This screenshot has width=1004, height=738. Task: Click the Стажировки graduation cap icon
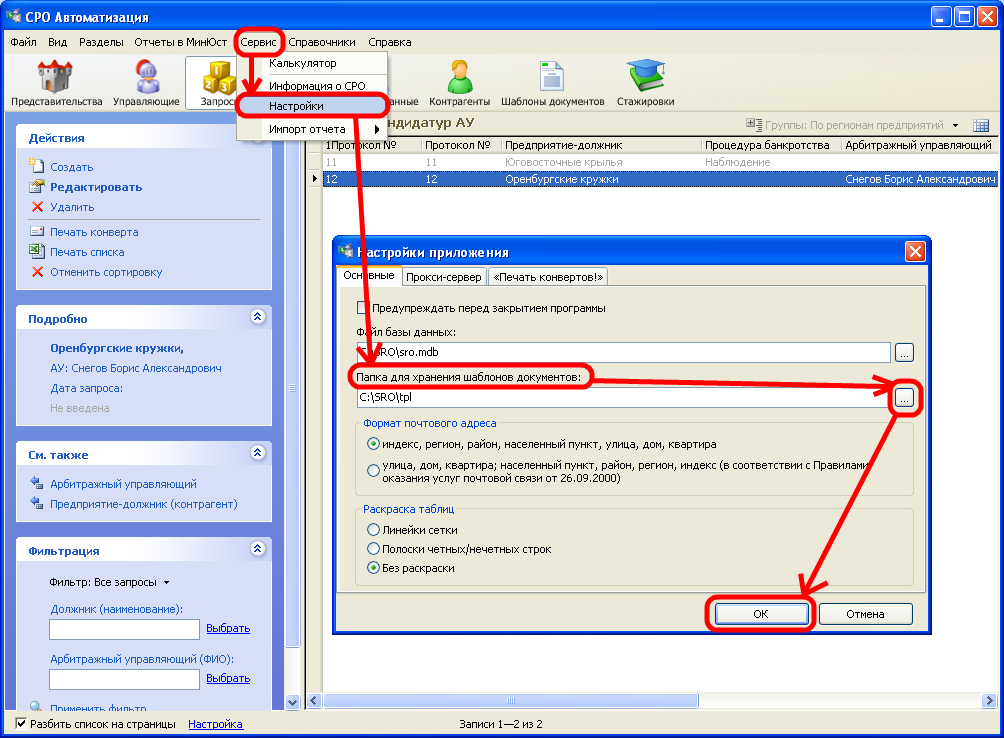645,82
